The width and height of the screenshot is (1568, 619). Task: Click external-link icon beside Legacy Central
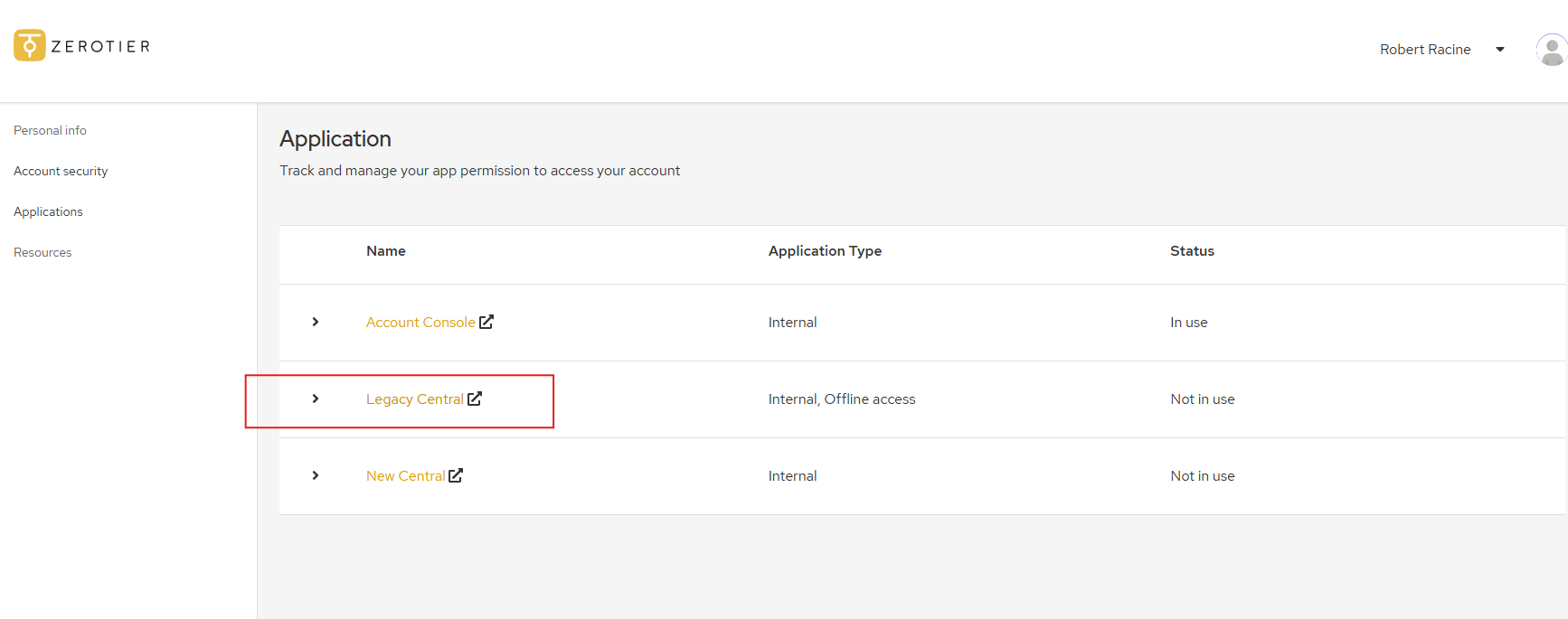475,399
